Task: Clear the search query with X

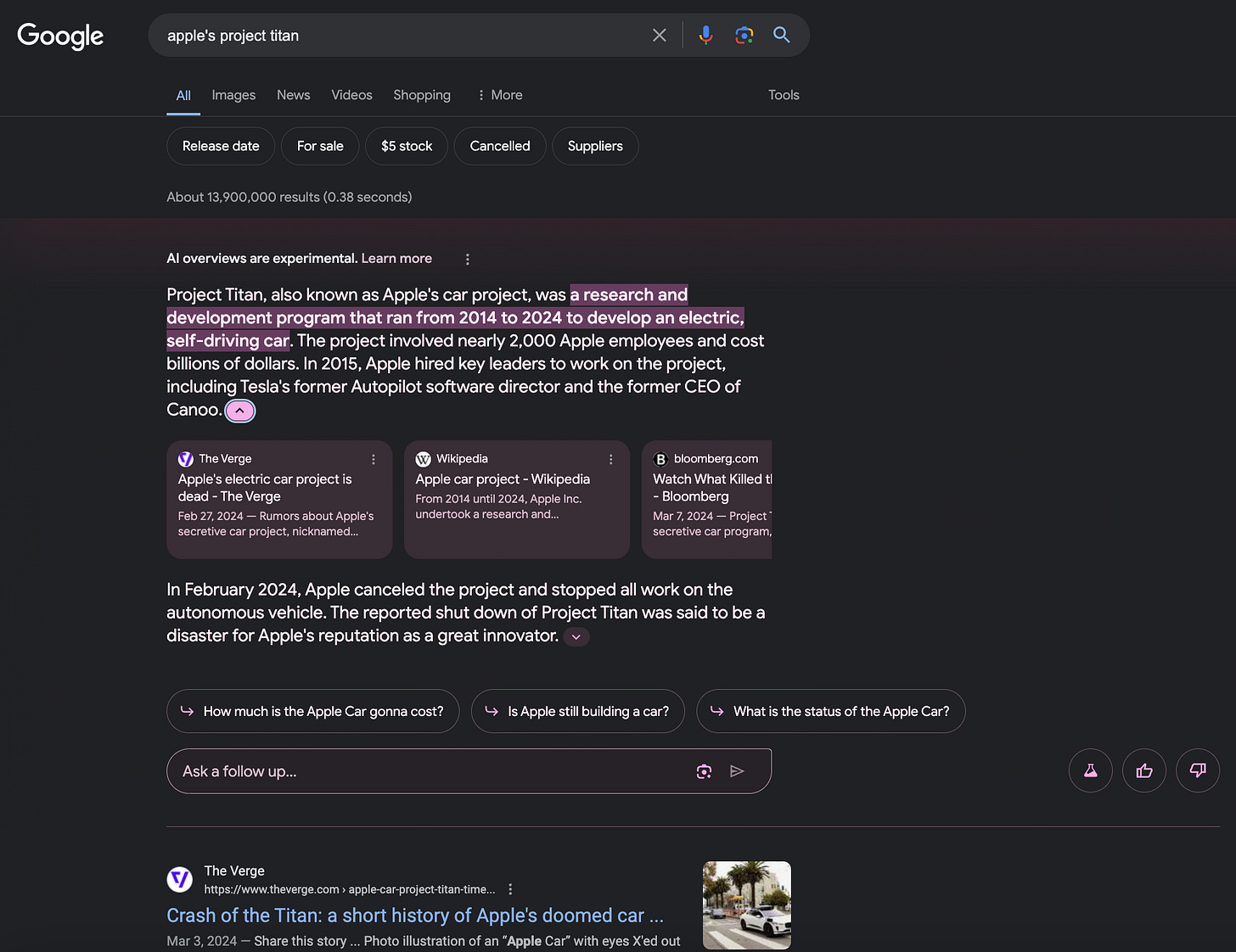Action: [659, 36]
